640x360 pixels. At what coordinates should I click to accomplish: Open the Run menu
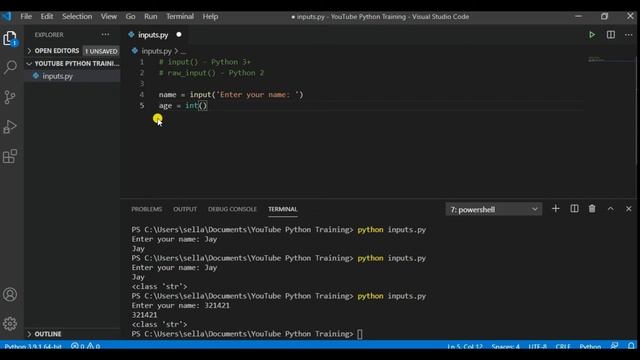[151, 16]
